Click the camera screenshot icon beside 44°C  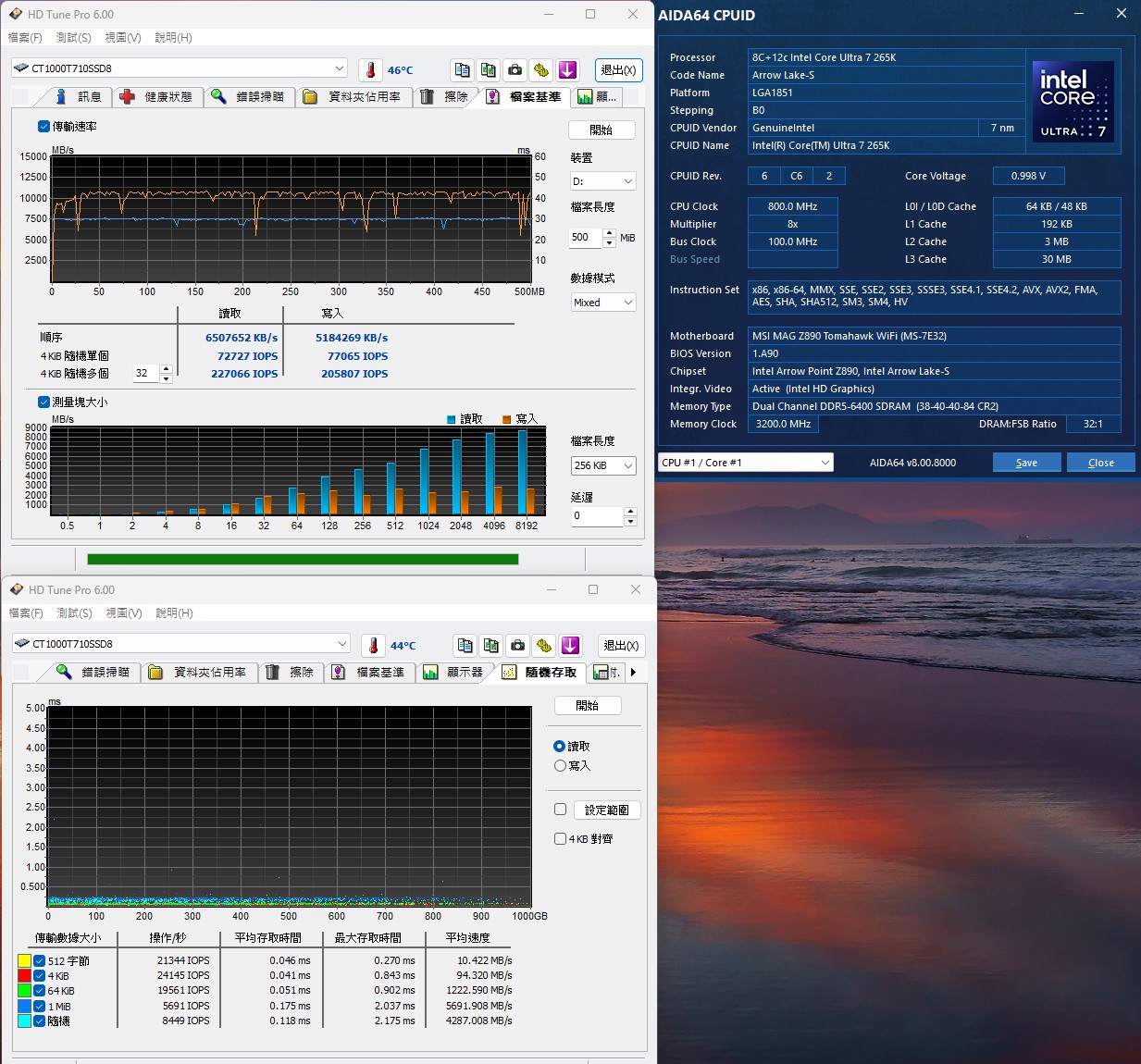pos(518,646)
